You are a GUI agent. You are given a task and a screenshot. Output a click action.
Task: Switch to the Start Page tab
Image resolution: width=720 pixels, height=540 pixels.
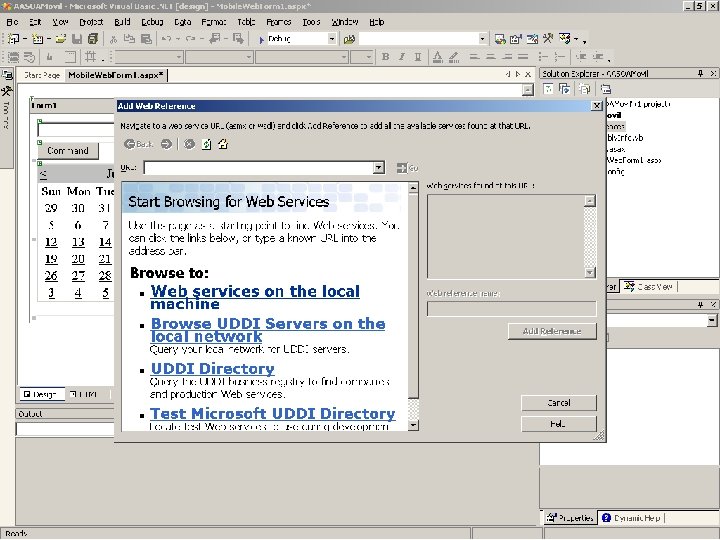tap(42, 75)
